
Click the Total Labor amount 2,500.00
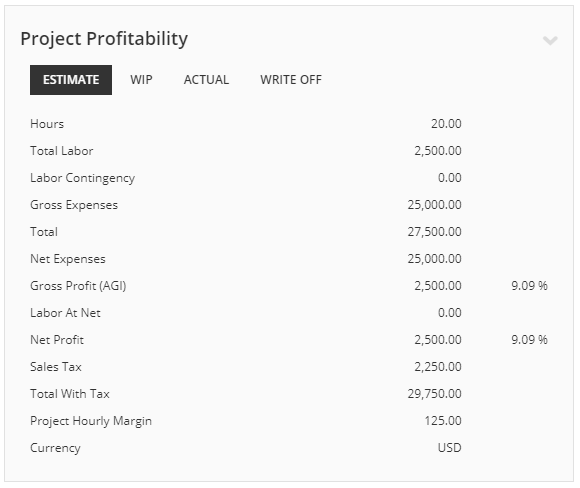(438, 151)
